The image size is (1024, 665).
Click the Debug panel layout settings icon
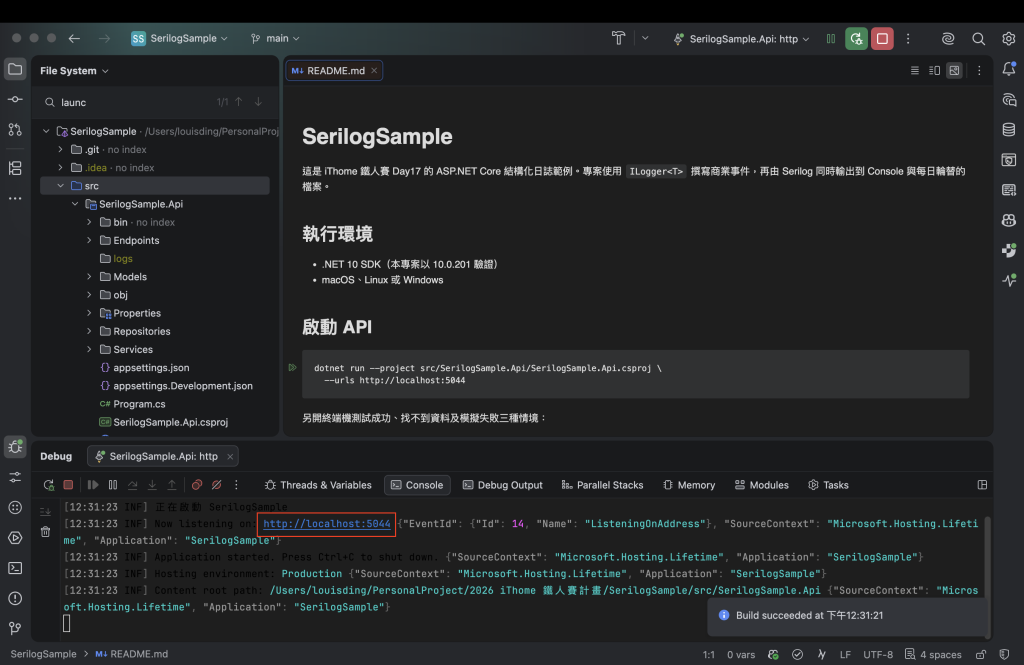coord(982,485)
